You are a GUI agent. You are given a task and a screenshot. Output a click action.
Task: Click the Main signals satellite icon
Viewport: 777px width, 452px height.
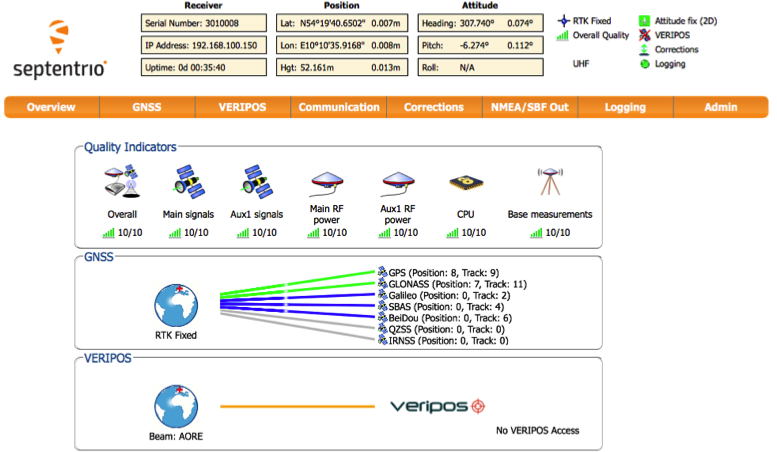click(x=189, y=183)
